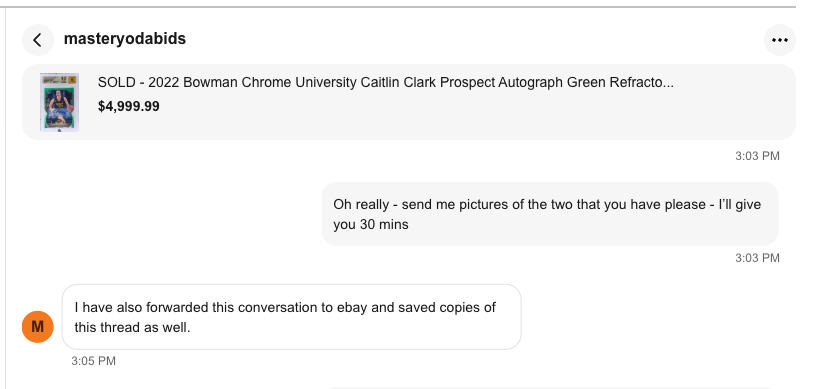
Task: Open the 2022 Bowman Chrome listing title
Action: point(385,82)
